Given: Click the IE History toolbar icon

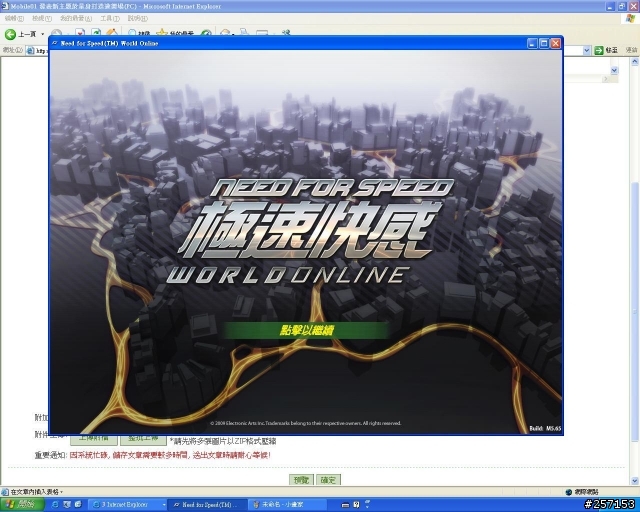Looking at the screenshot, I should pos(207,33).
